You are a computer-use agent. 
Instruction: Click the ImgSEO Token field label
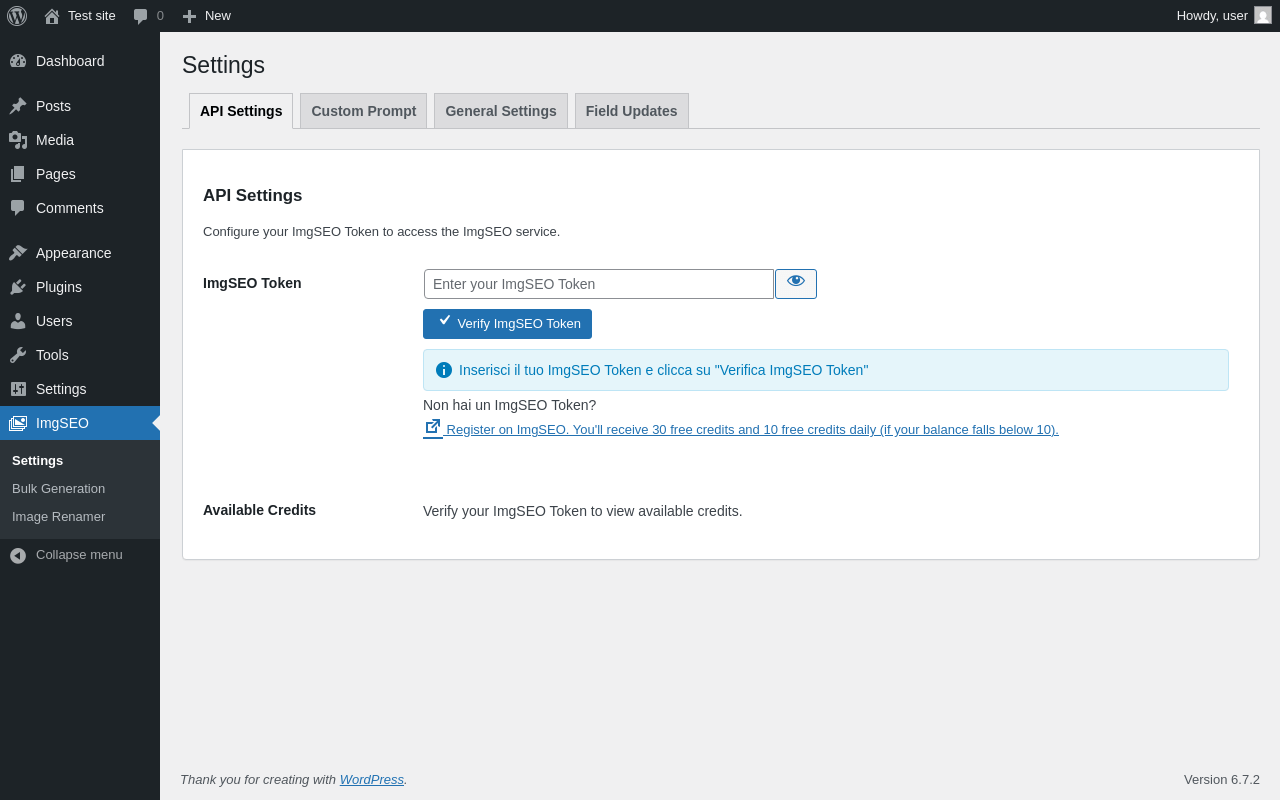click(x=252, y=283)
